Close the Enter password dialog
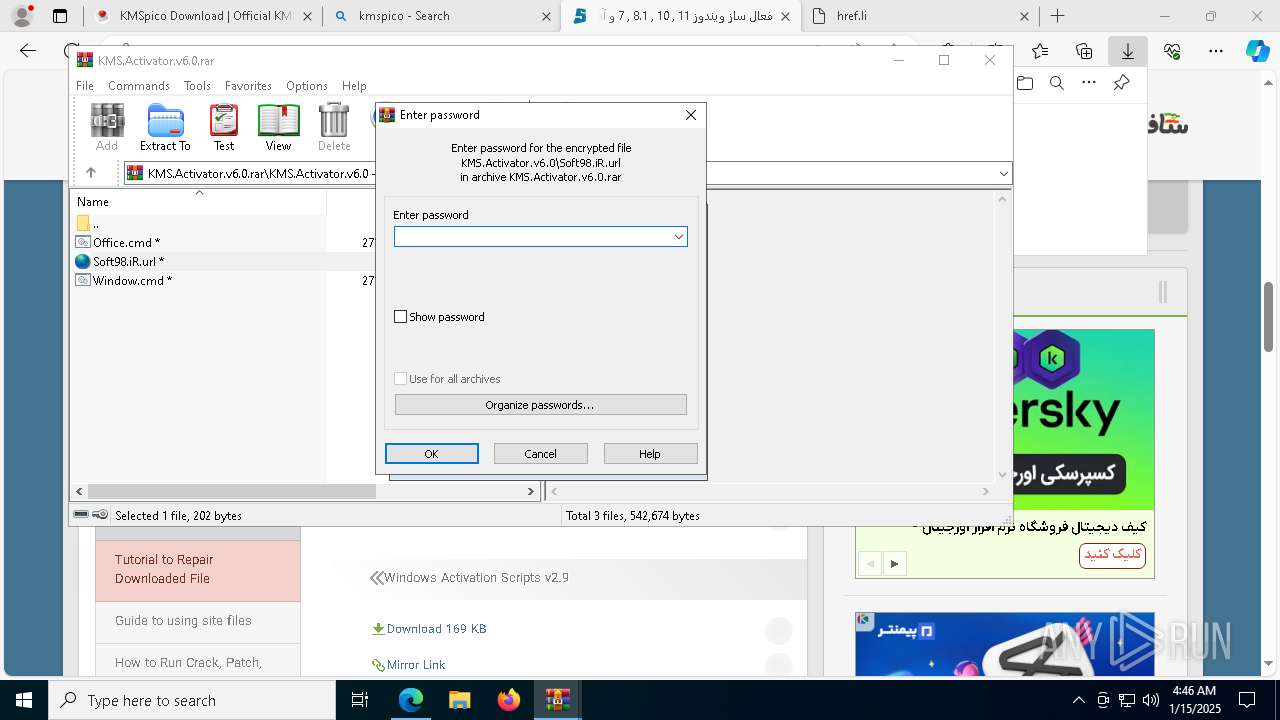Viewport: 1280px width, 720px height. point(690,115)
